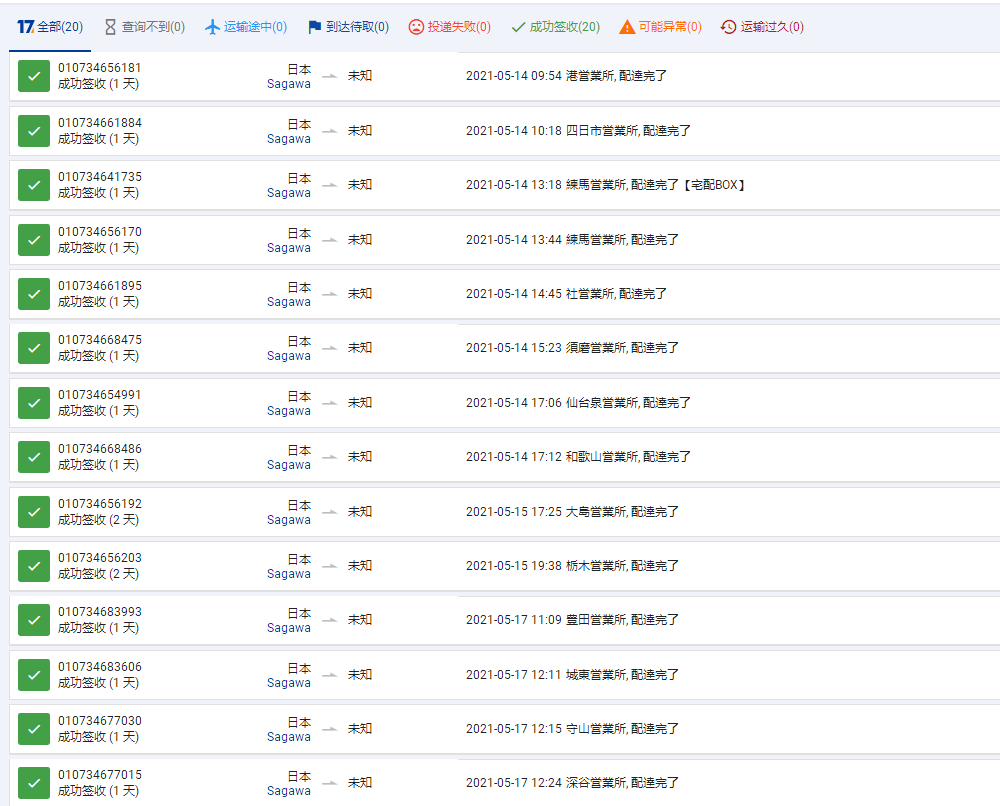Switch to the 成功签收(20) tab
Viewport: 1000px width, 806px height.
tap(555, 27)
